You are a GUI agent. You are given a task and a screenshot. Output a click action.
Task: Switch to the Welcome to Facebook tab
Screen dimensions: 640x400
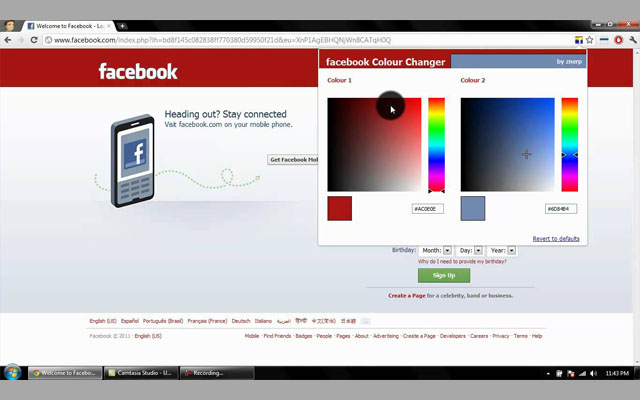pyautogui.click(x=64, y=25)
